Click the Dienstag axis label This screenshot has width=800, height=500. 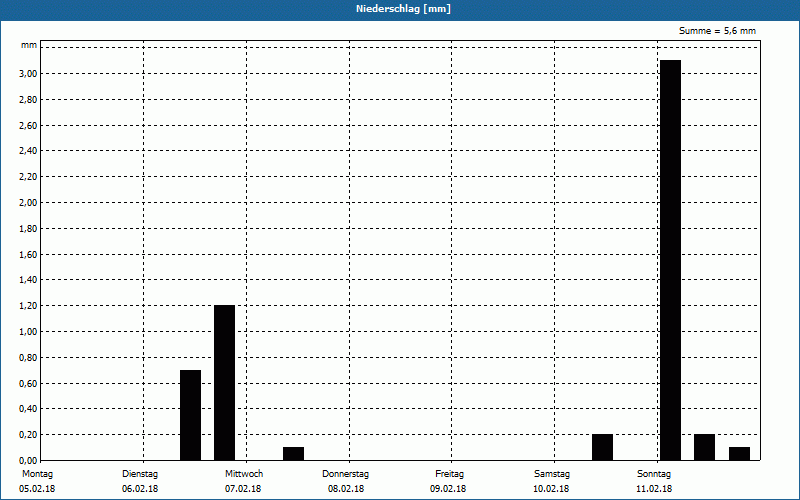(x=140, y=474)
